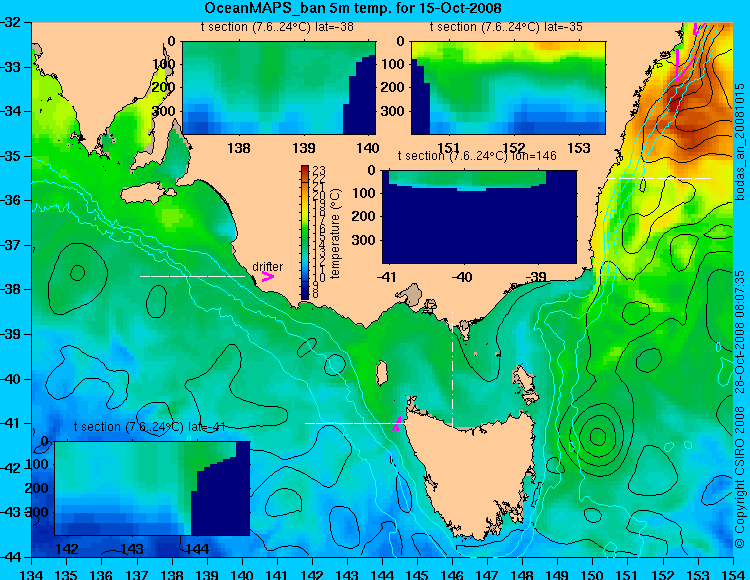The width and height of the screenshot is (750, 580).
Task: Click the '152' tick label in the lat=-35 inset
Action: click(x=514, y=148)
